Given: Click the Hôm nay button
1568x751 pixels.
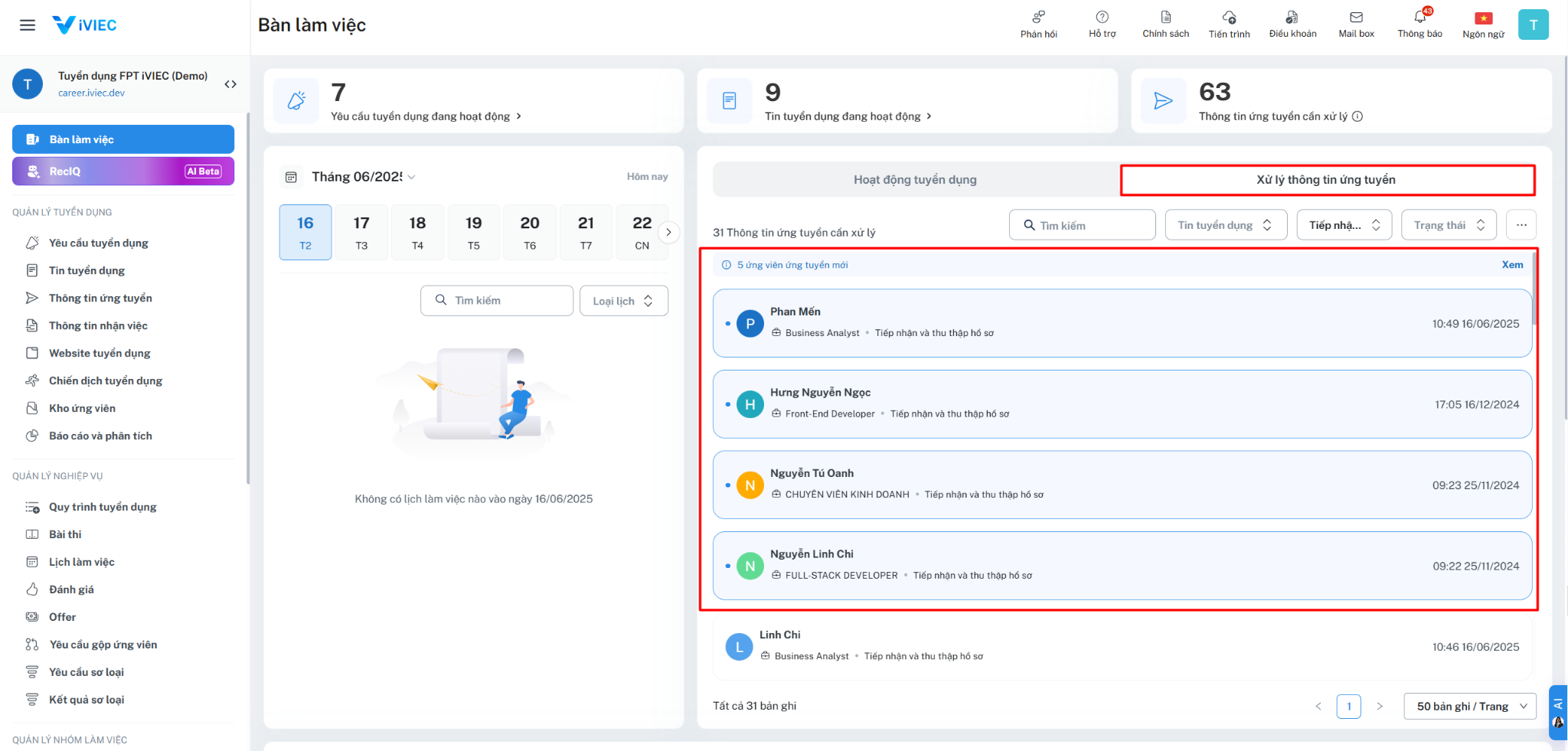Looking at the screenshot, I should point(647,177).
